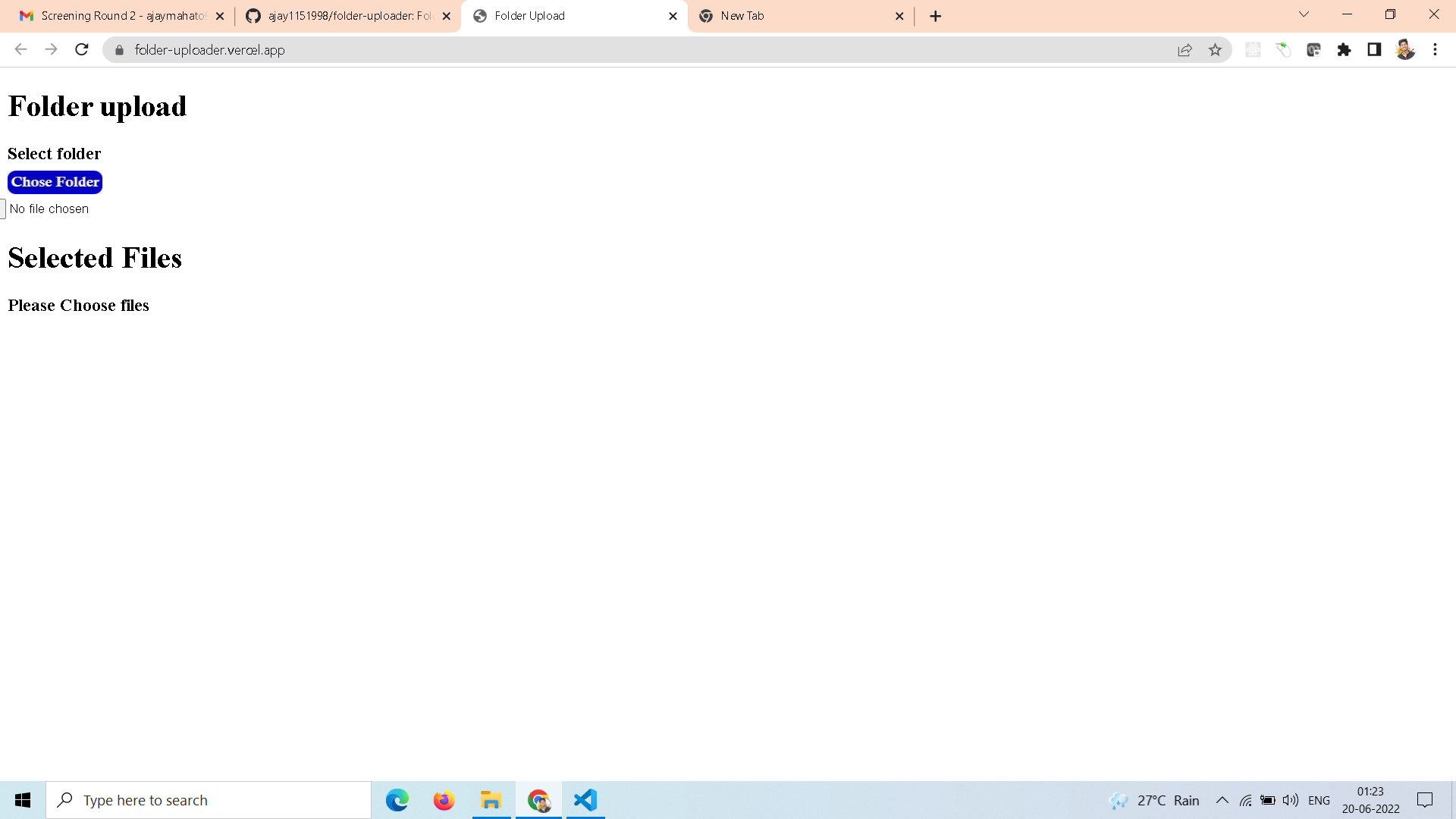The height and width of the screenshot is (819, 1456).
Task: Click ENG language indicator in taskbar
Action: (1319, 800)
